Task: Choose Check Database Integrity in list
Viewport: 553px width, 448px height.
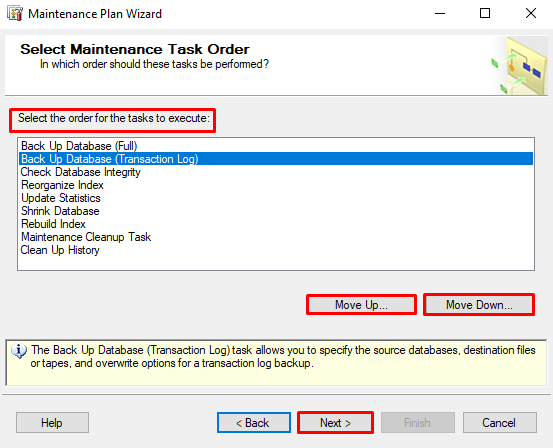Action: (x=276, y=172)
